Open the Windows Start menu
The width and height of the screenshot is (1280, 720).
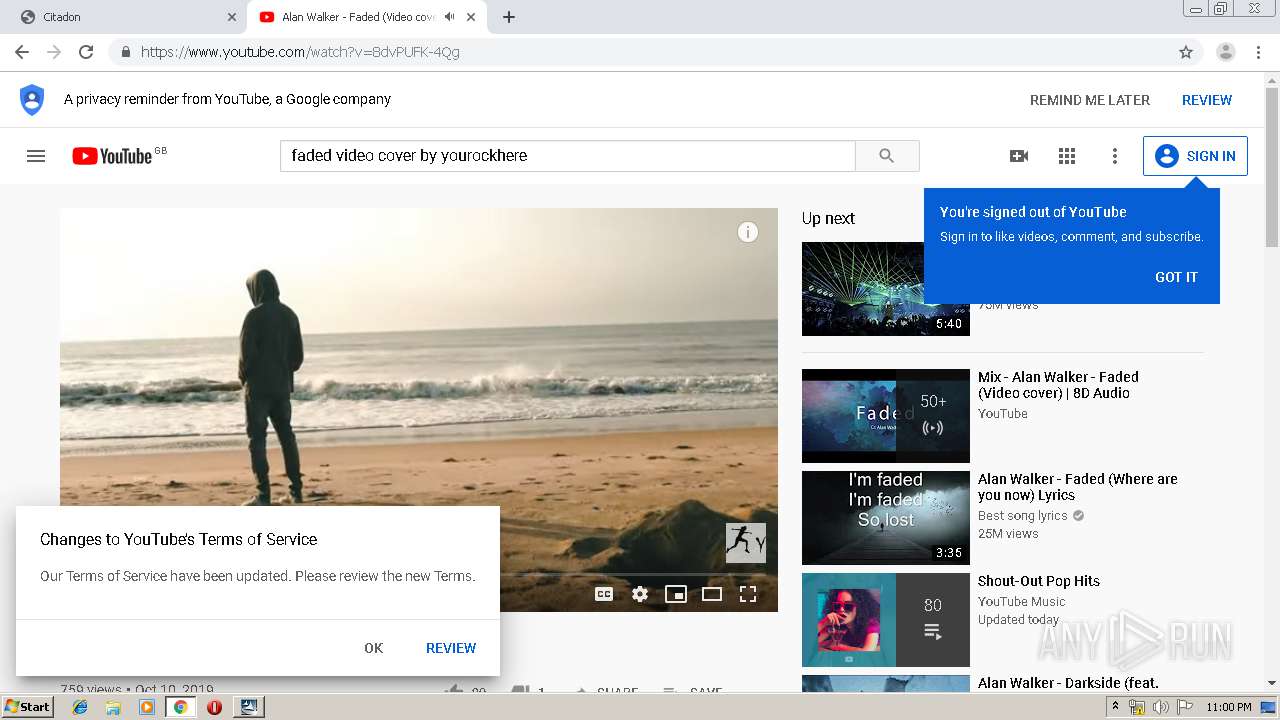[x=27, y=706]
